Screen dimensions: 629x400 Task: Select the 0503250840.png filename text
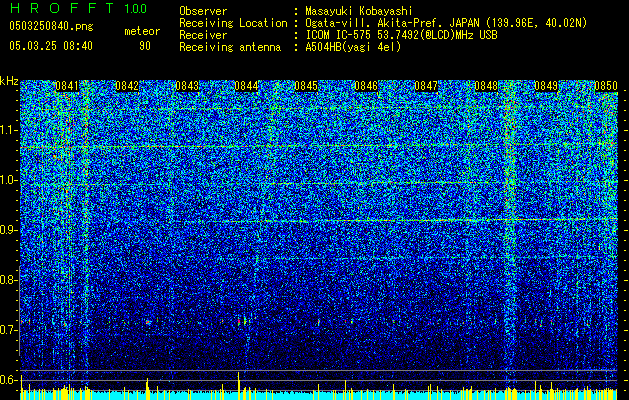coord(51,27)
